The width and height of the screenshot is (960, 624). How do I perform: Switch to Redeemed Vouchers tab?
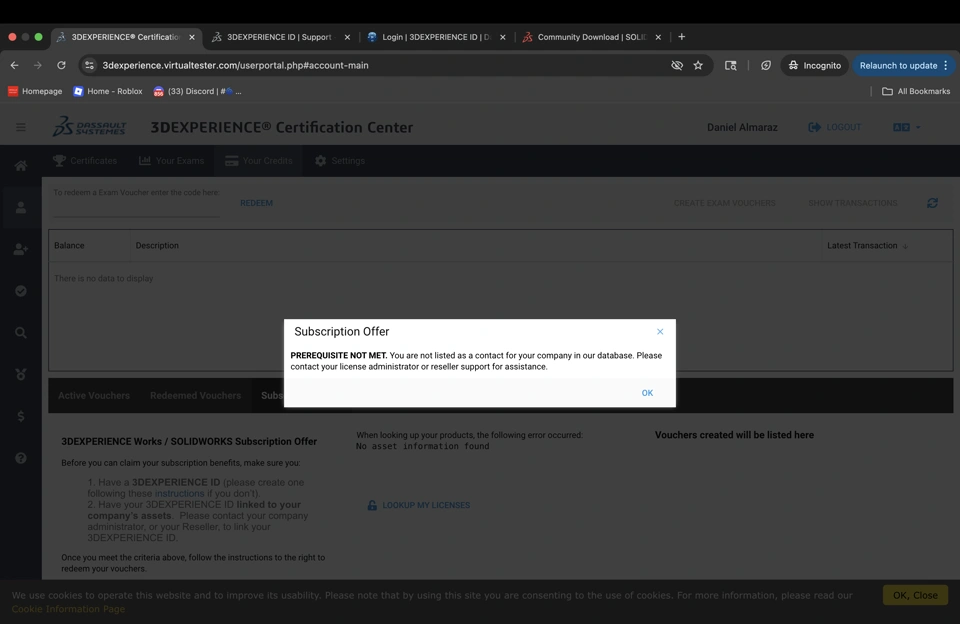195,396
